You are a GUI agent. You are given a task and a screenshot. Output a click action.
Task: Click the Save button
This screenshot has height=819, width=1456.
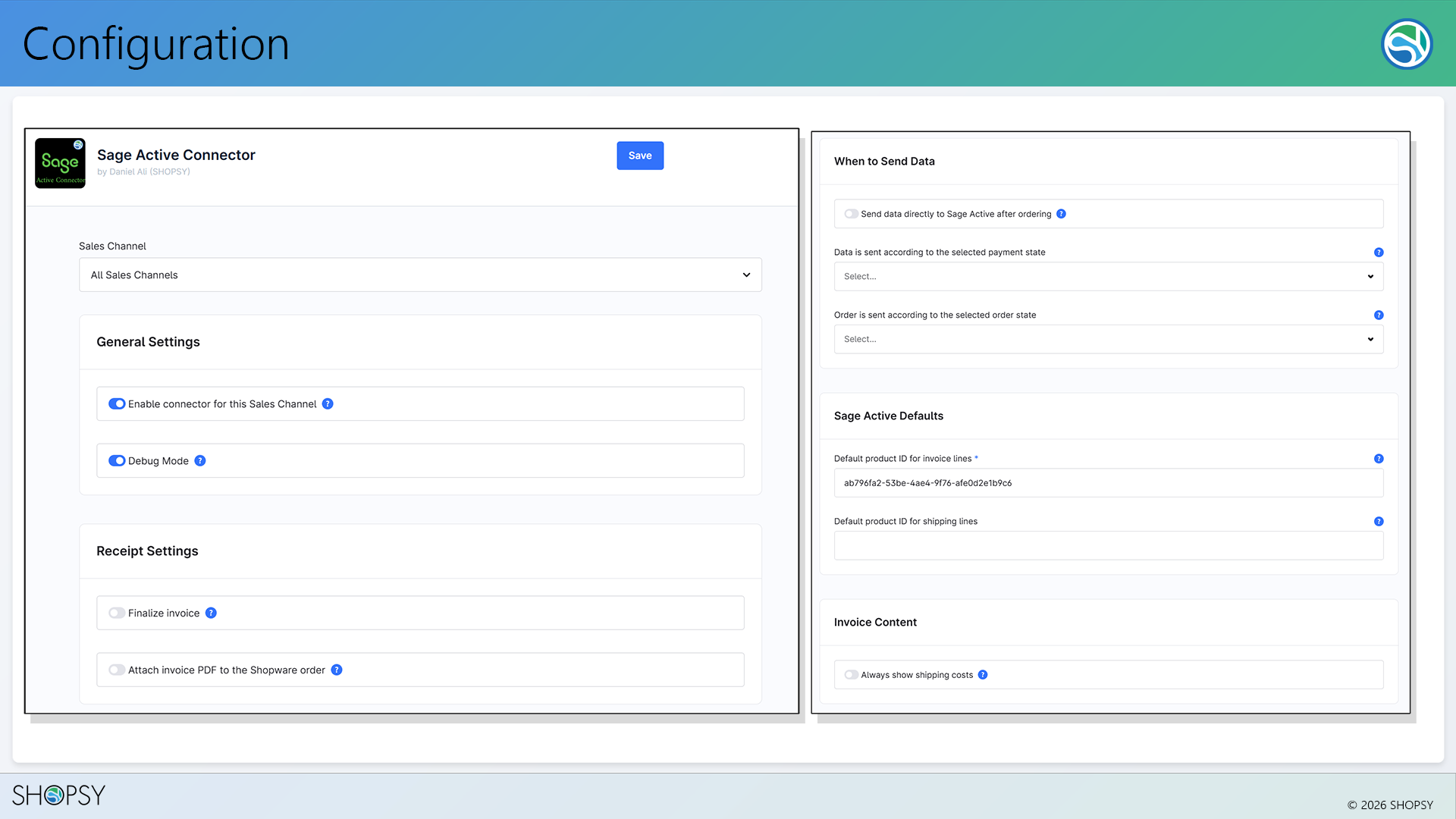pyautogui.click(x=640, y=155)
